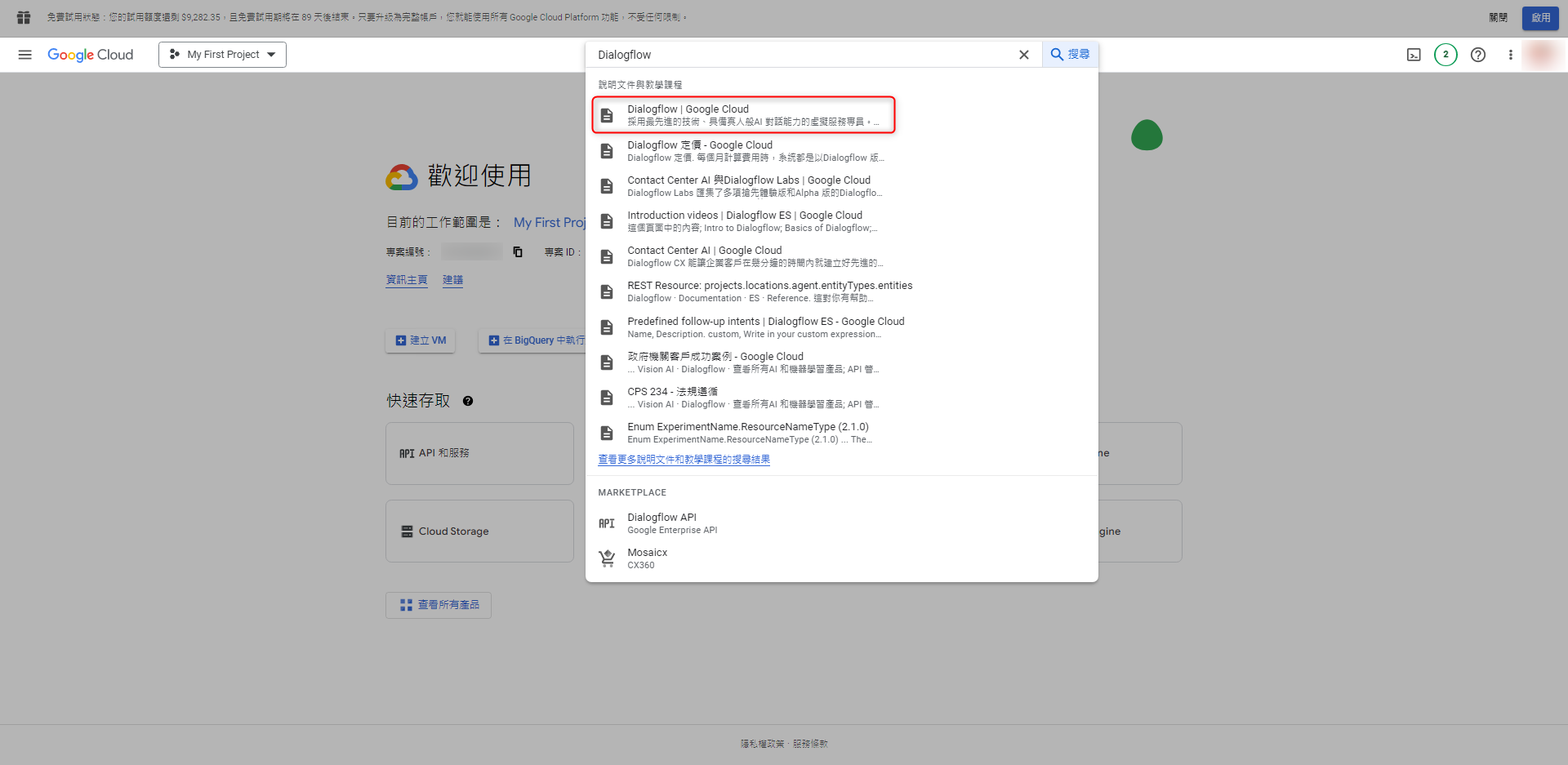Click inside the Dialogflow search field
1568x765 pixels.
pyautogui.click(x=800, y=55)
